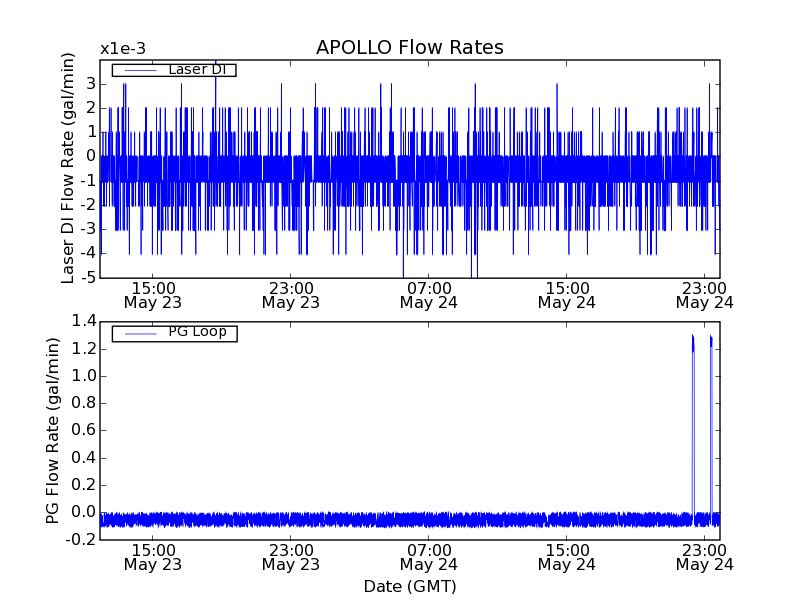Click the '0.6' y-axis tick on PG plot
The image size is (800, 600).
[84, 431]
